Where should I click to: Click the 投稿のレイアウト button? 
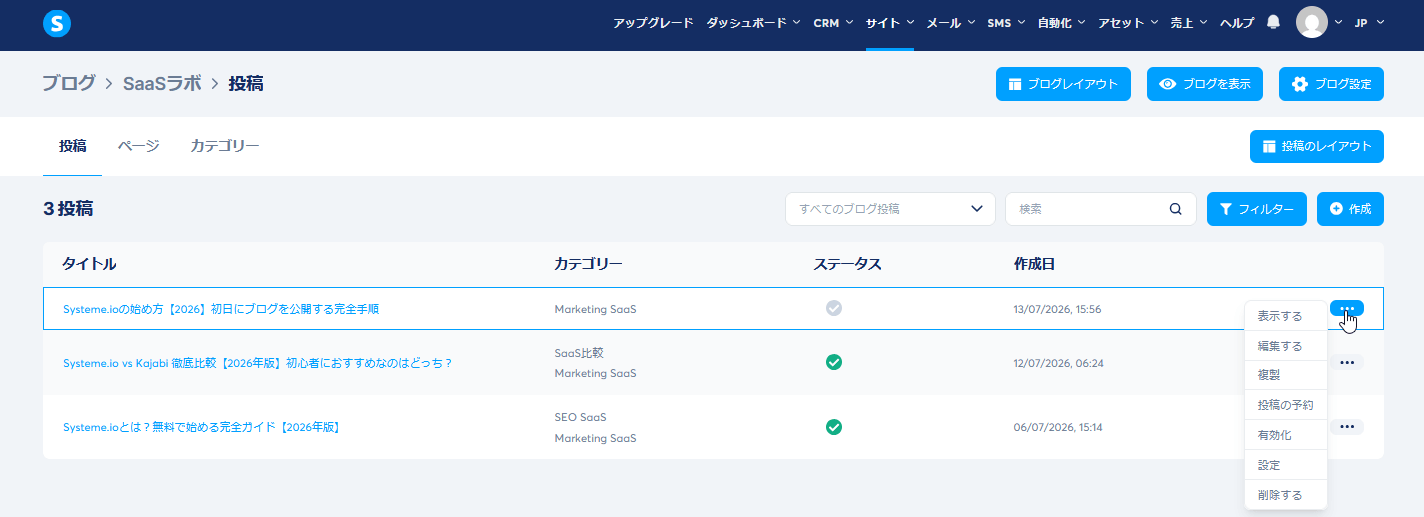[1317, 146]
